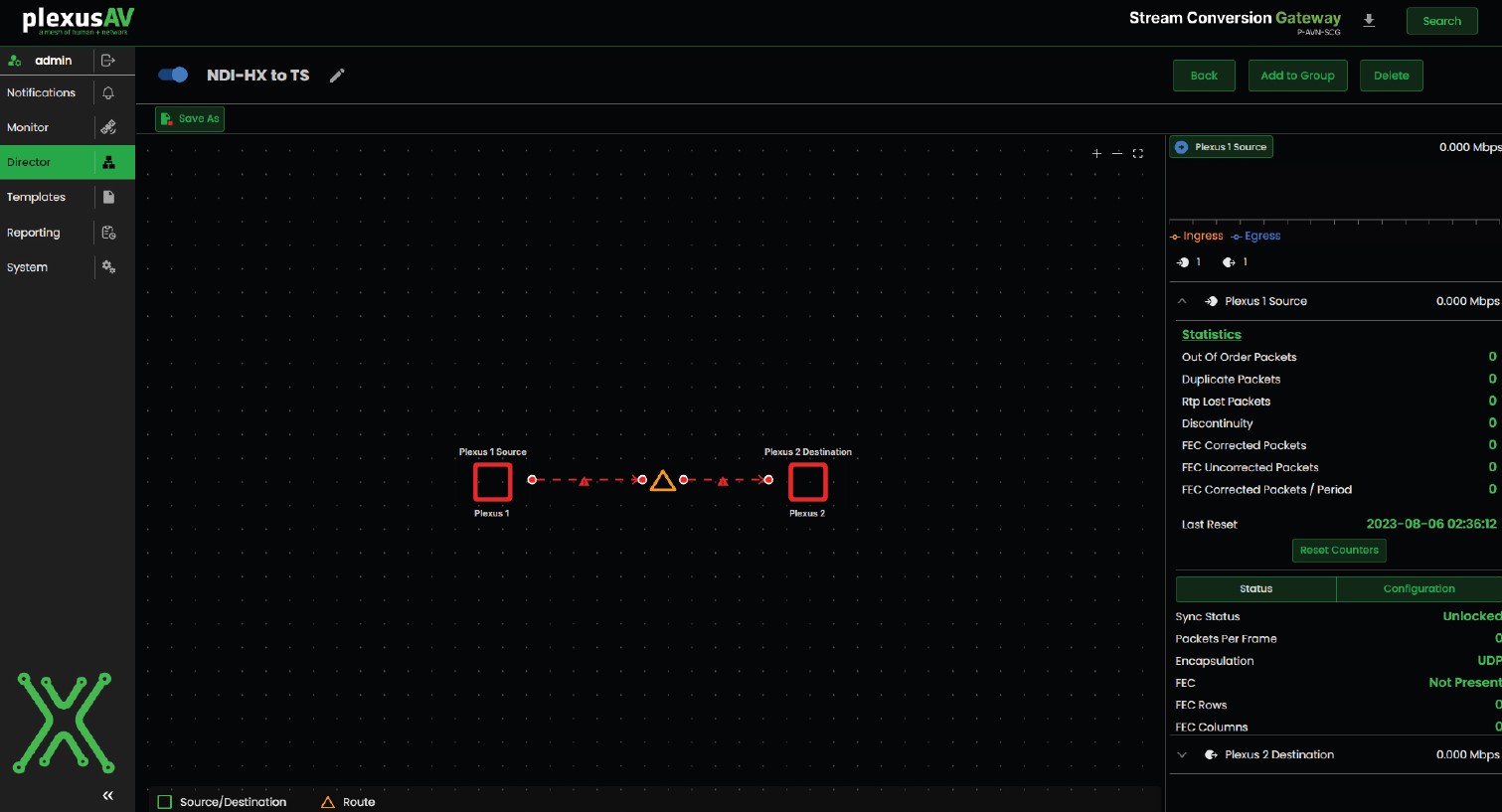The image size is (1502, 812).
Task: Toggle the NDI-HX to TS enable switch
Action: coord(173,75)
